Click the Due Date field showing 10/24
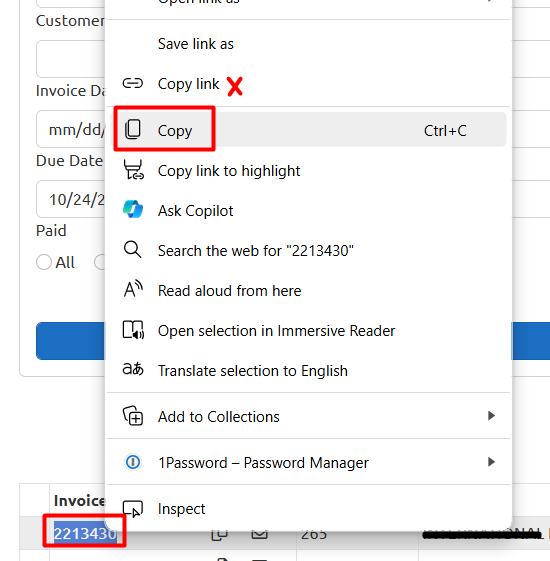 70,199
